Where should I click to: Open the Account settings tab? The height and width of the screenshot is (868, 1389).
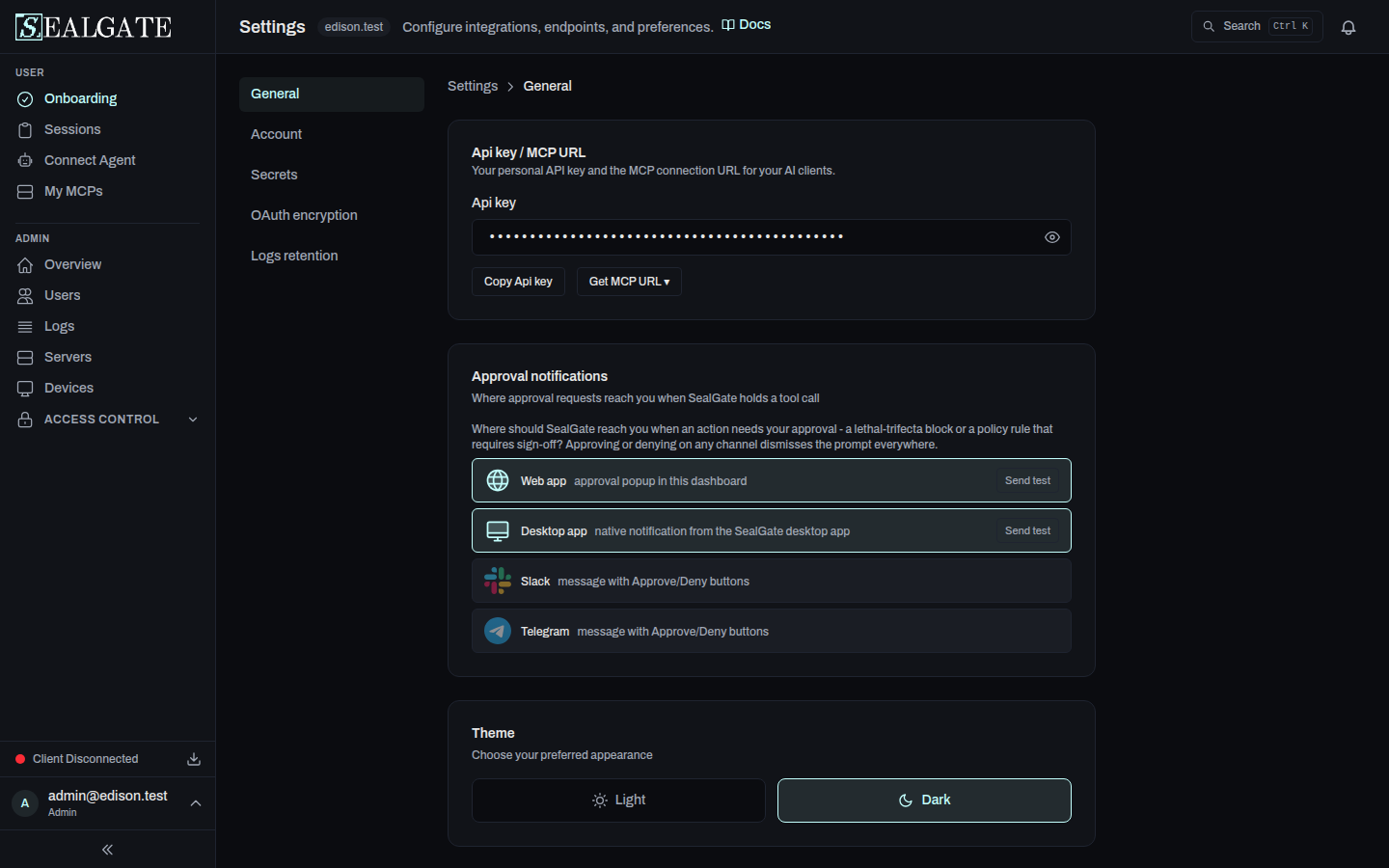point(332,135)
